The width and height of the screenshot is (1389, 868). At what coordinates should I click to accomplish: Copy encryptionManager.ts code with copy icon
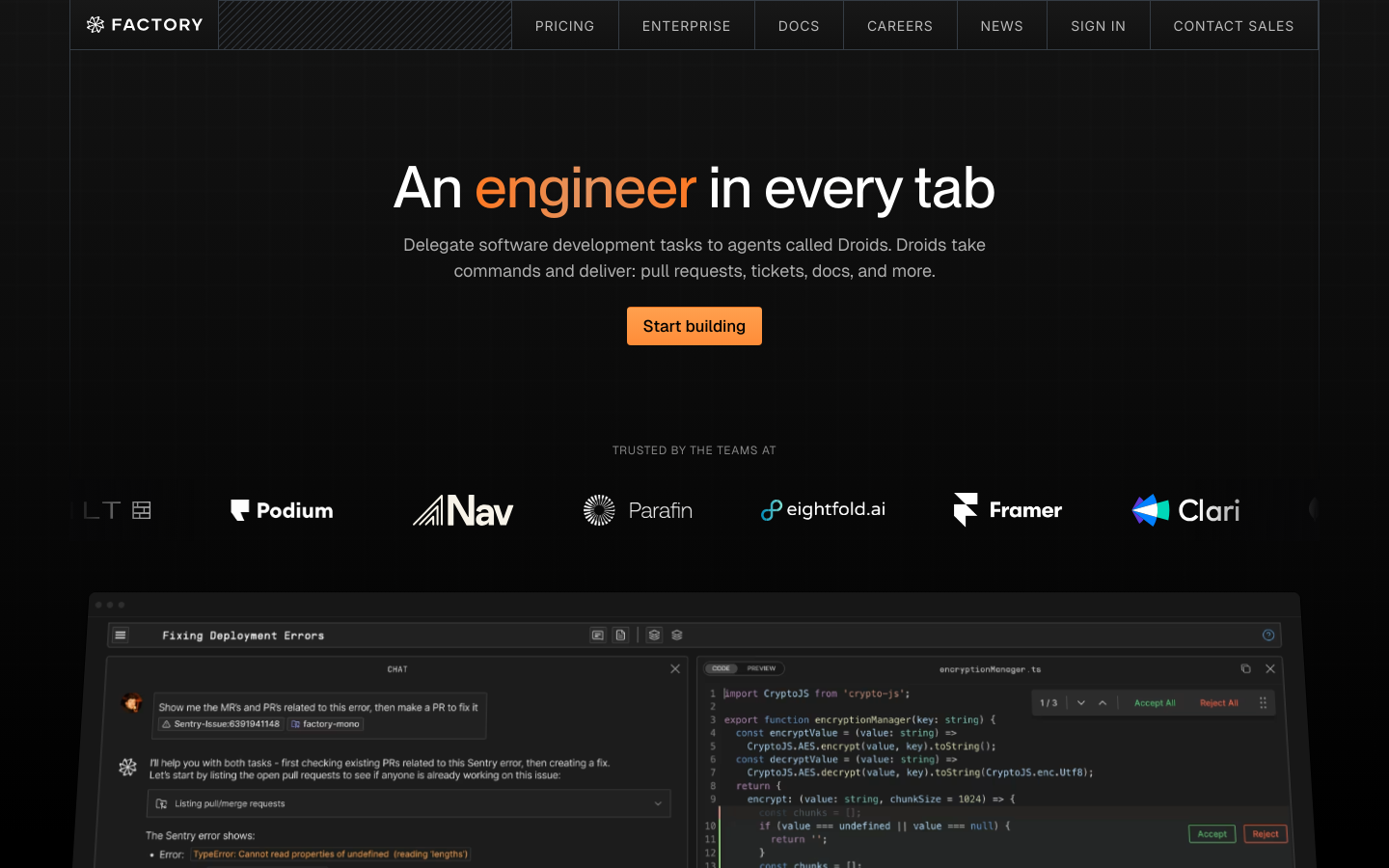tap(1245, 668)
